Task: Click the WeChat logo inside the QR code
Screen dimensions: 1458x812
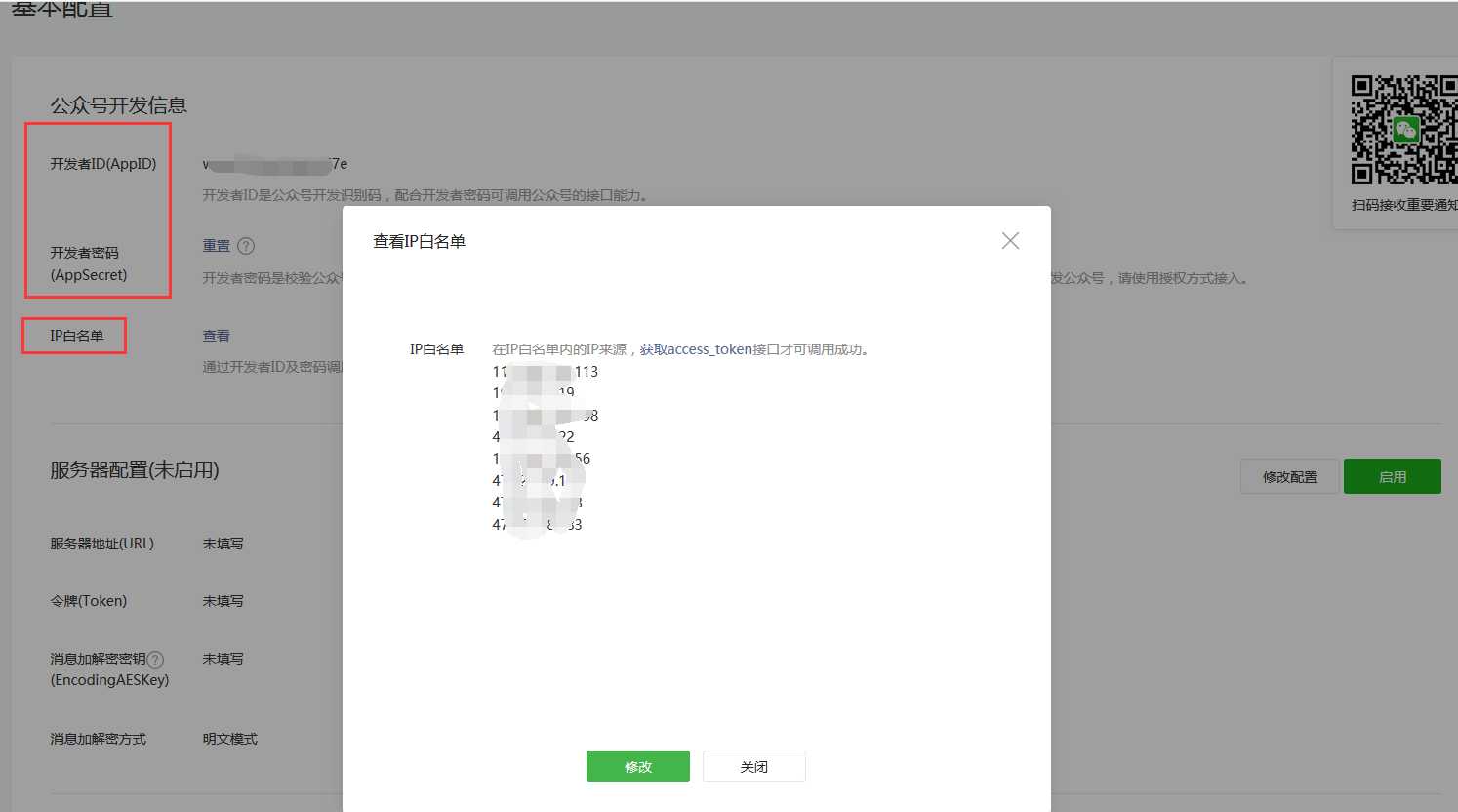Action: [x=1406, y=128]
